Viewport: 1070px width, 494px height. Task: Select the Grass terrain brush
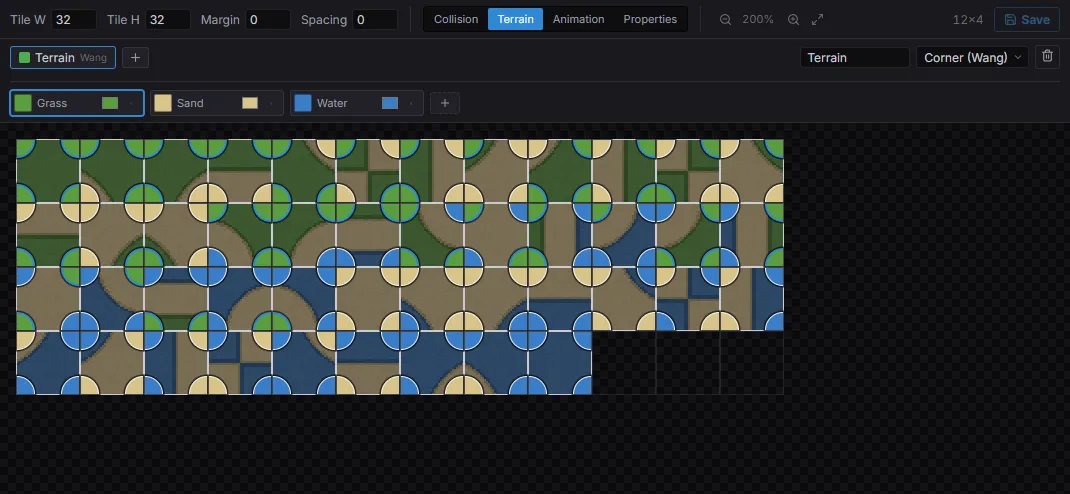[x=77, y=103]
